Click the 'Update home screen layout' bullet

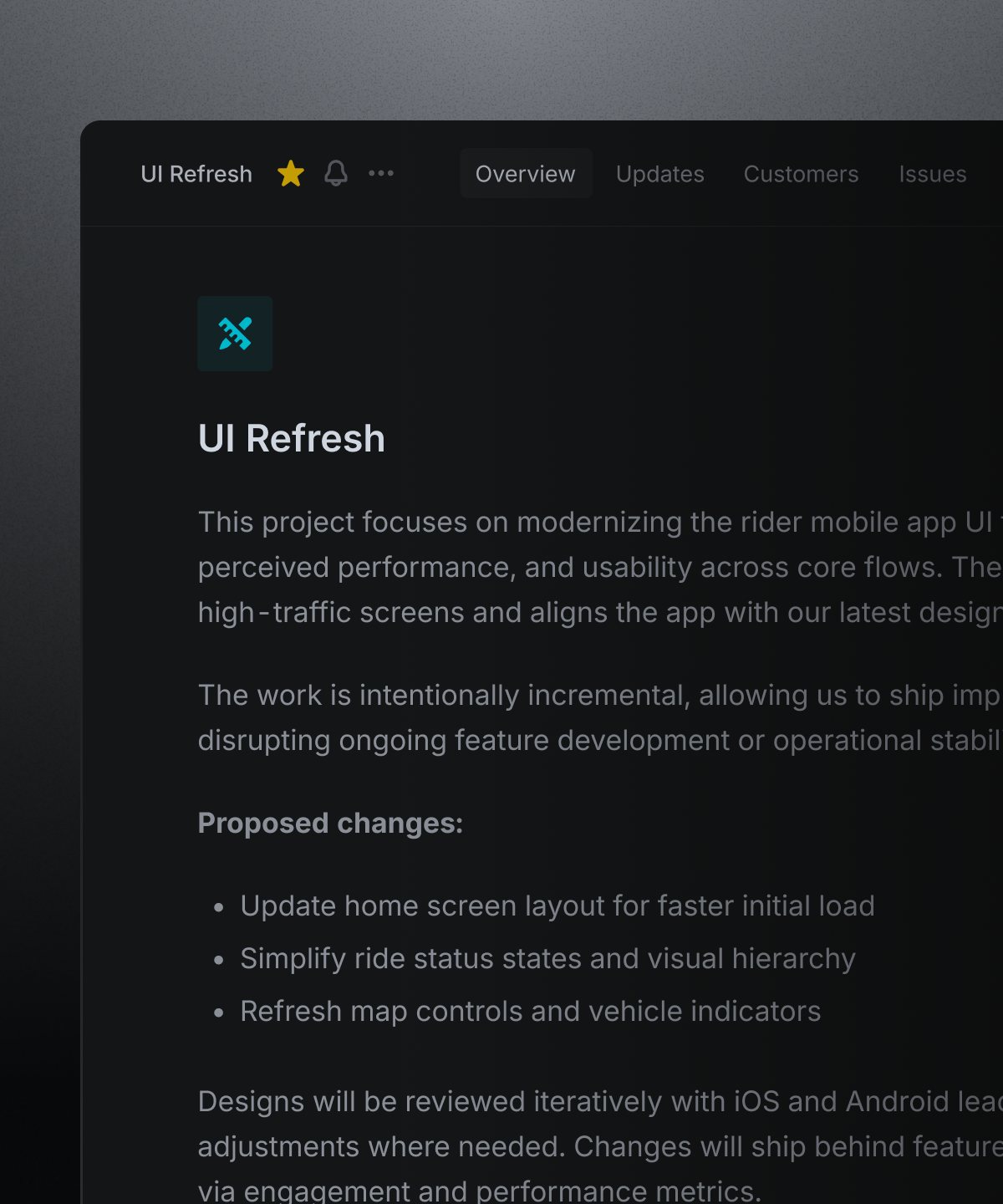557,906
